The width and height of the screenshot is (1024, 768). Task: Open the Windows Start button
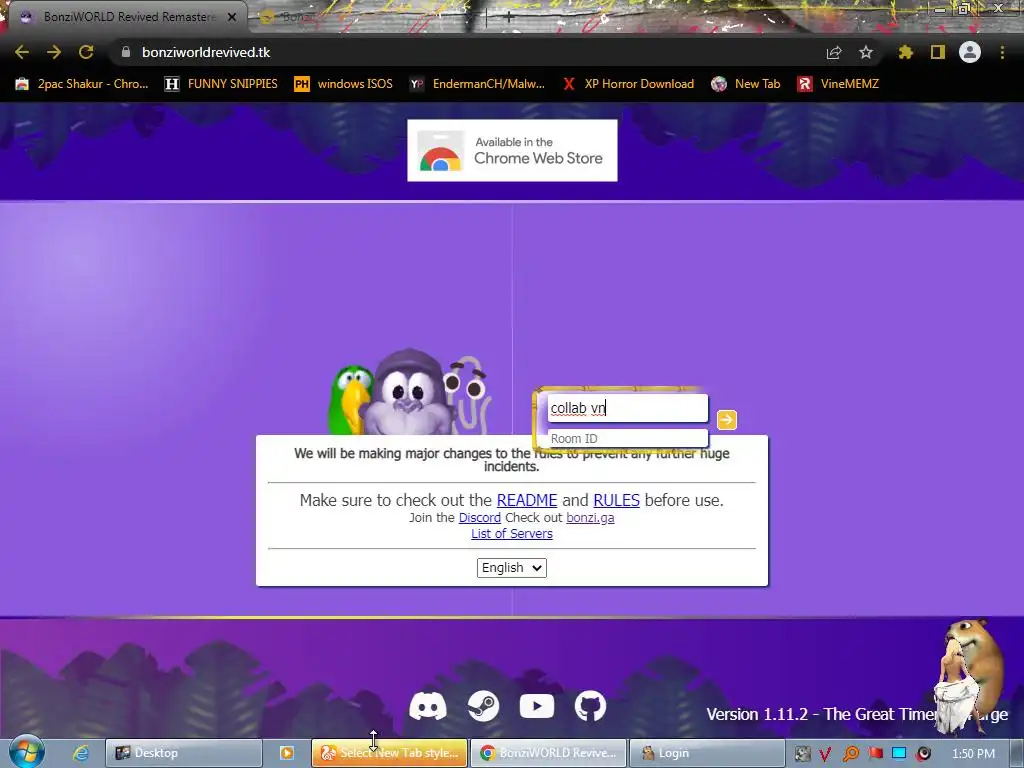pyautogui.click(x=26, y=752)
